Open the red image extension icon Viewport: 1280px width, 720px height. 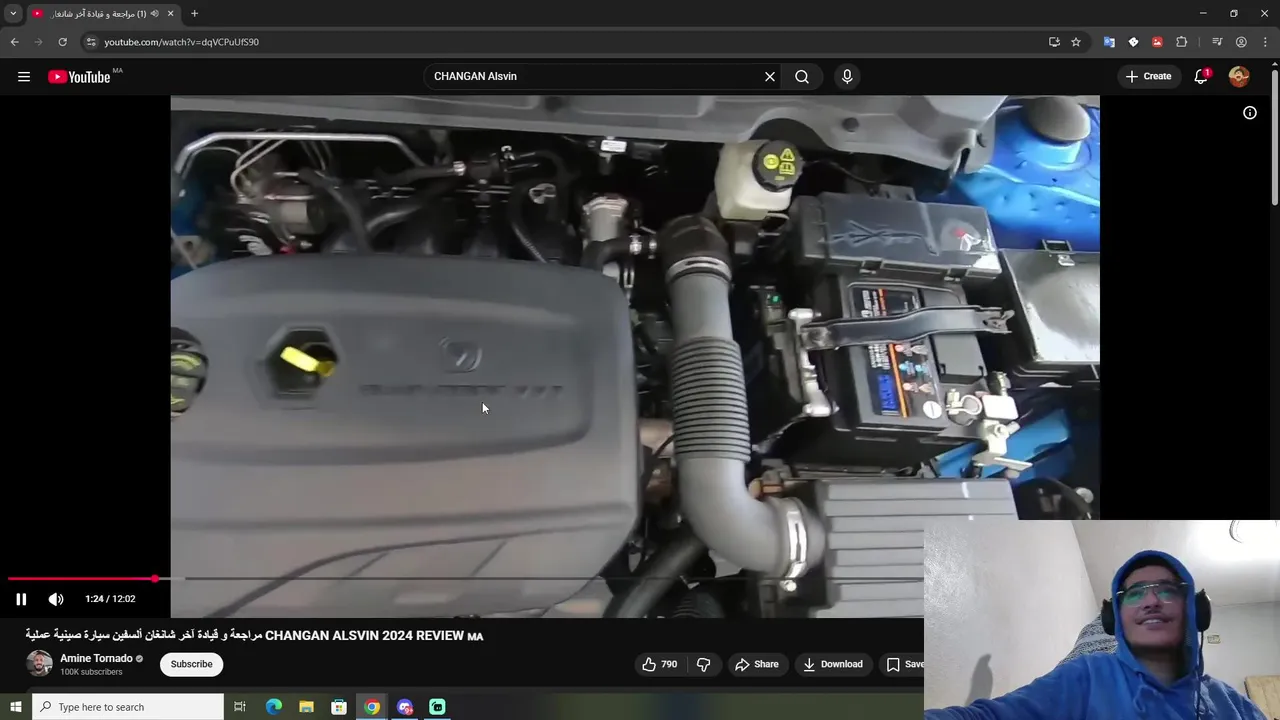[x=1157, y=42]
